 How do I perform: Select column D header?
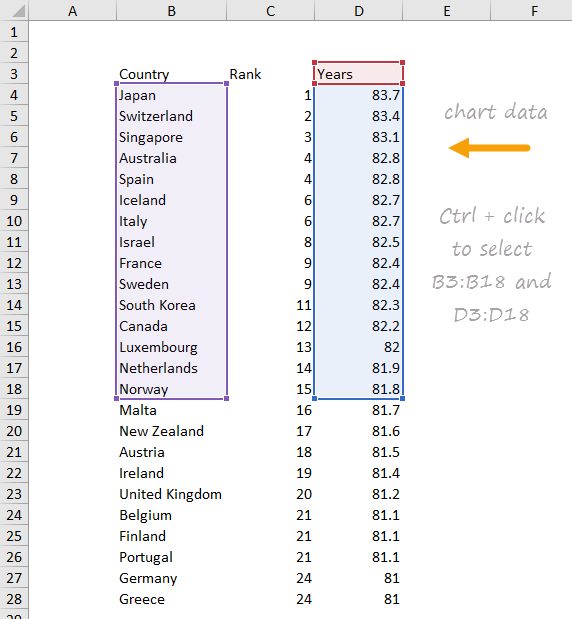coord(358,10)
